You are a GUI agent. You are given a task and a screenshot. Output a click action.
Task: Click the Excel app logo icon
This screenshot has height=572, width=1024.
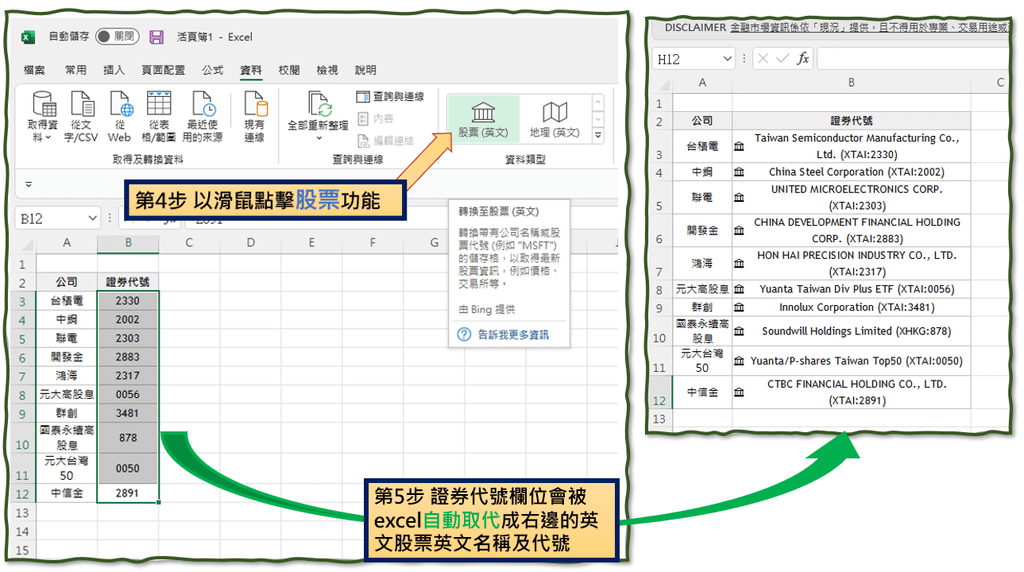coord(28,37)
